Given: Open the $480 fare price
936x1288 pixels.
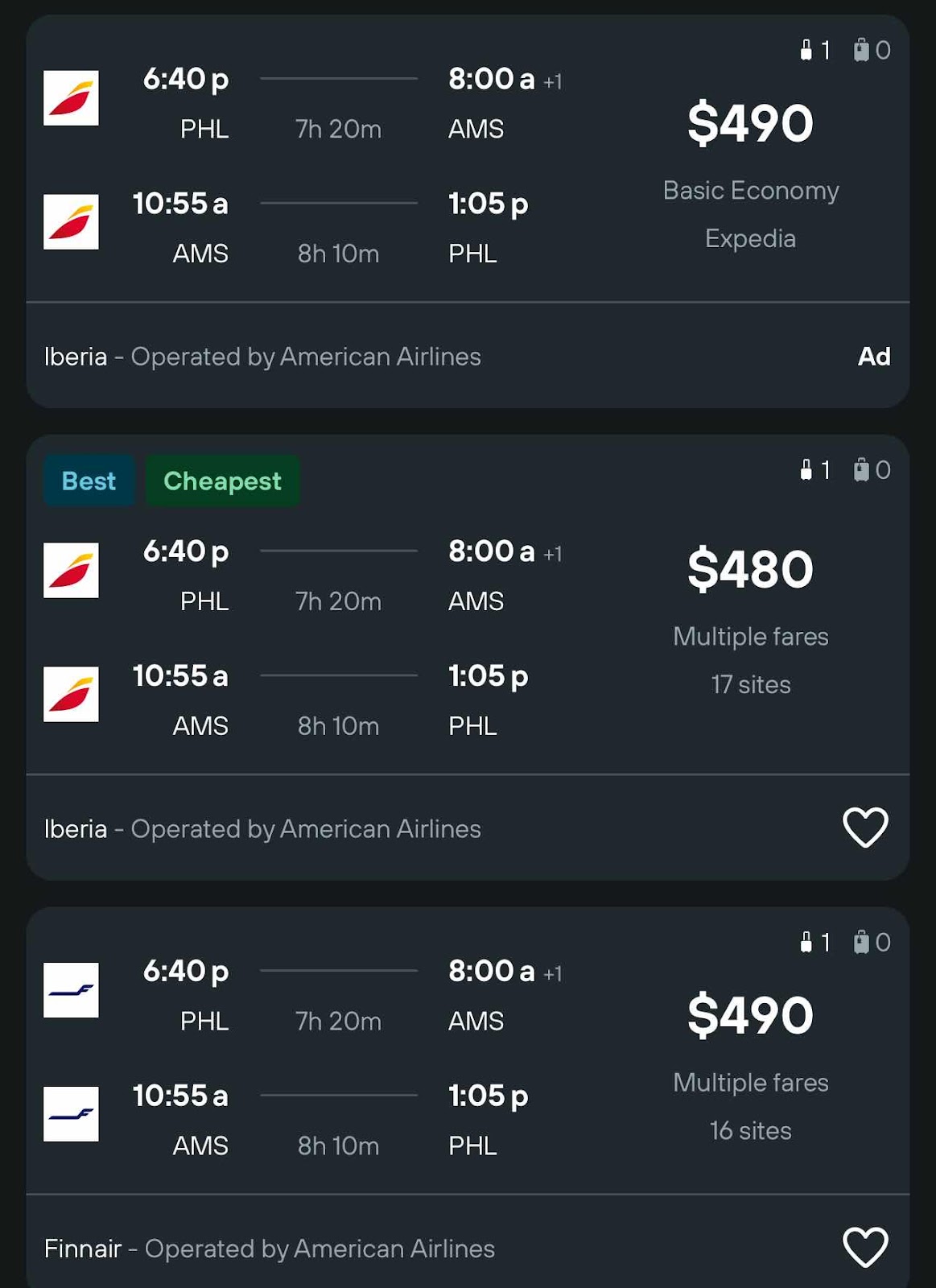Looking at the screenshot, I should point(750,569).
